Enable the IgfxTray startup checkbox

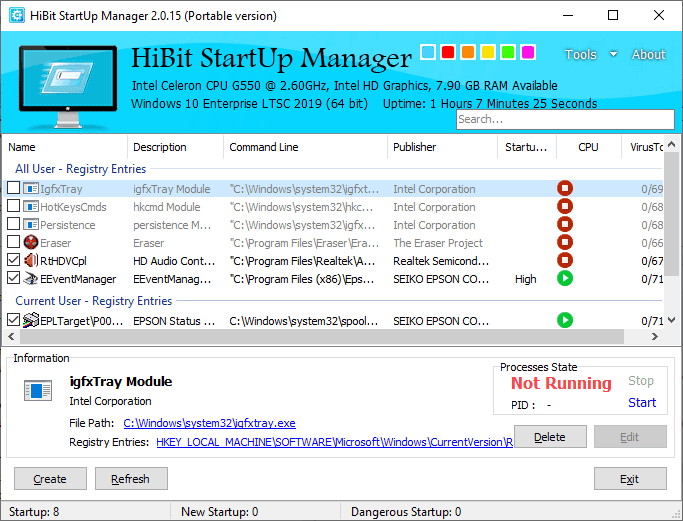(x=14, y=188)
